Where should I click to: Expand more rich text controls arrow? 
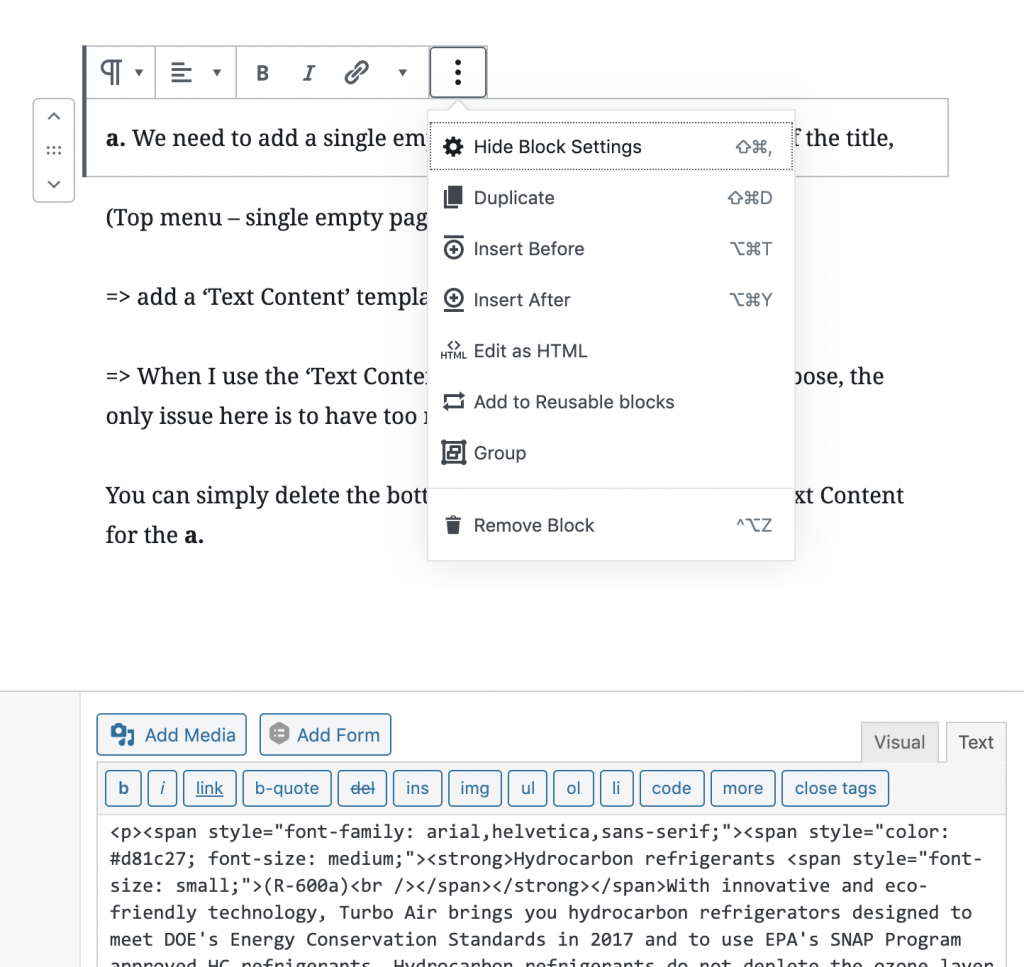(402, 73)
